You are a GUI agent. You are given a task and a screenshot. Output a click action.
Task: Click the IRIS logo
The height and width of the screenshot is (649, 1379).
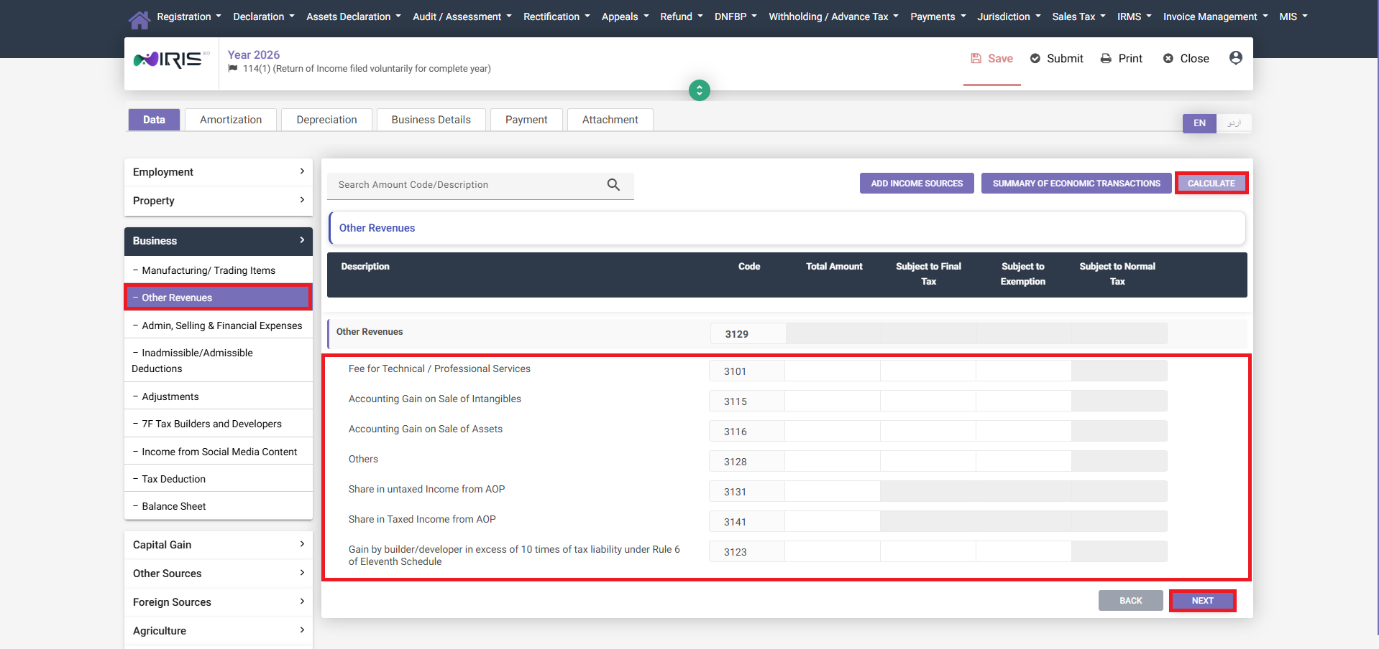click(x=172, y=60)
